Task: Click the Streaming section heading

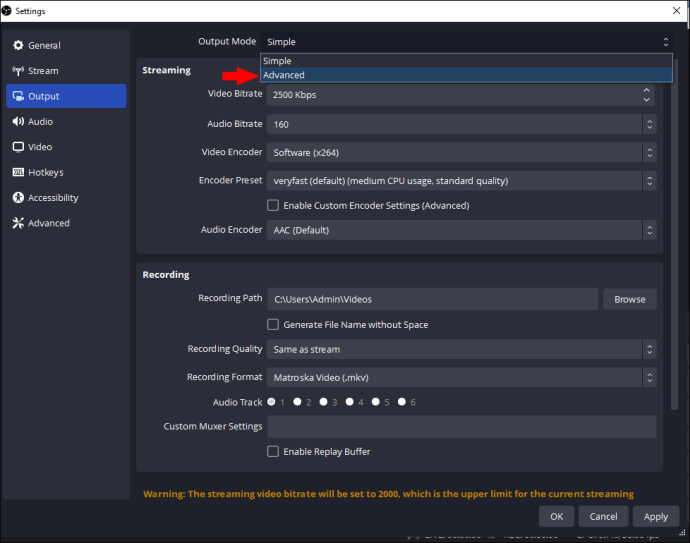Action: [166, 70]
